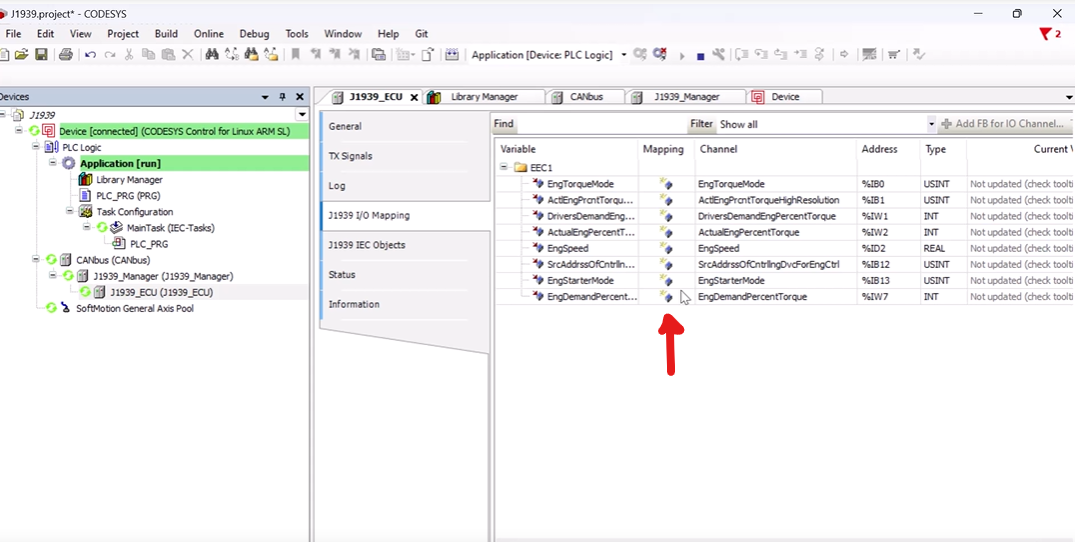This screenshot has height=542, width=1075.
Task: Open the Application device selection dropdown
Action: (x=624, y=55)
